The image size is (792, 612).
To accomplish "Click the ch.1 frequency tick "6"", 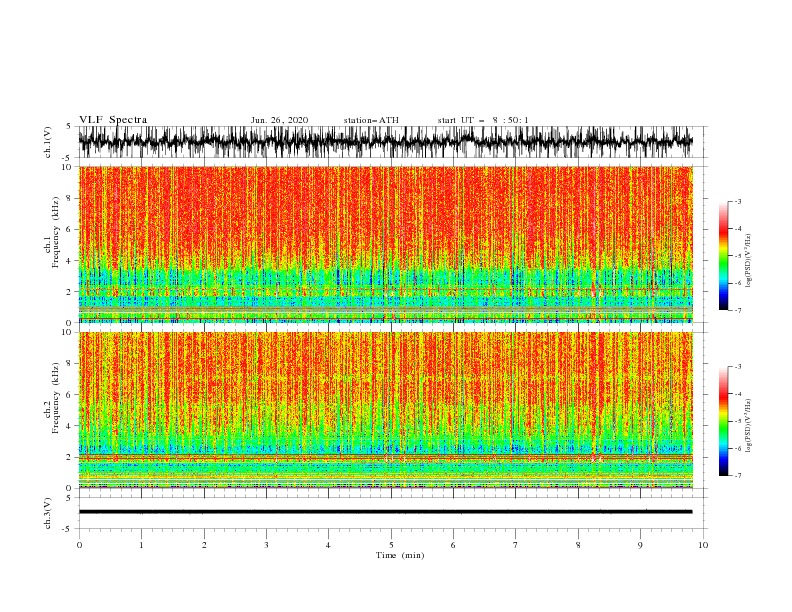I will coord(69,229).
